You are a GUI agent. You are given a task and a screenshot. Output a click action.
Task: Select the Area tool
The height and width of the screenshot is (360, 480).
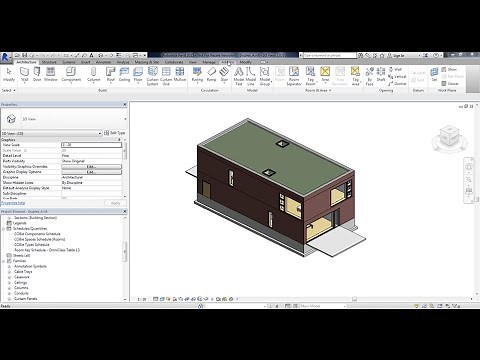[325, 74]
